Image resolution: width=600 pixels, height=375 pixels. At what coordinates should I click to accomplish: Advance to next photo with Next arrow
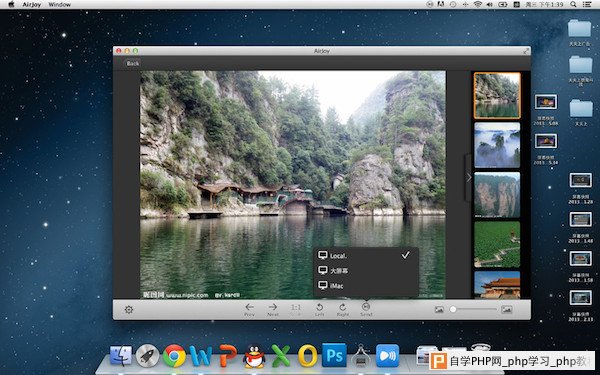pos(273,309)
